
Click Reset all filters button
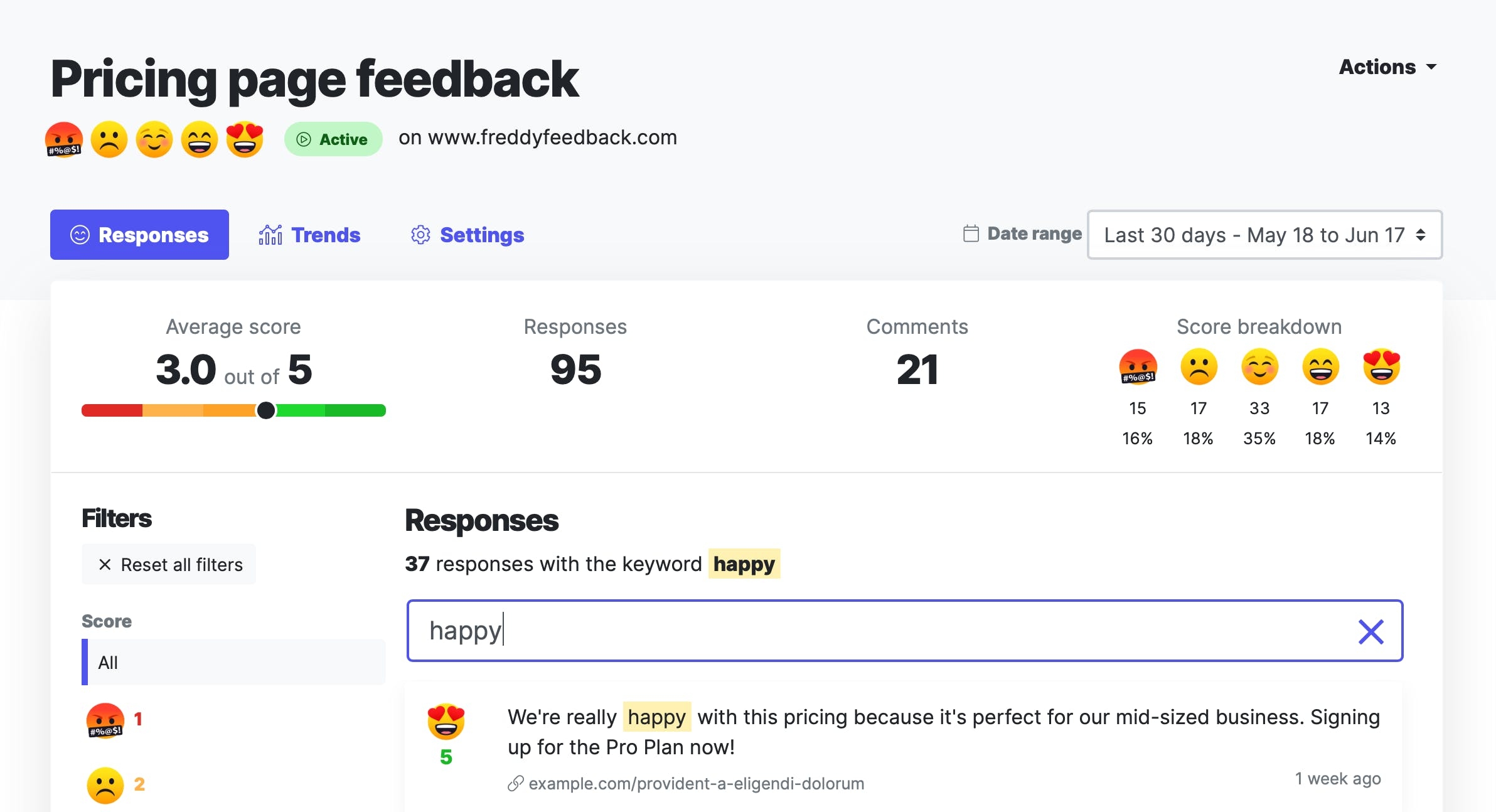point(169,564)
